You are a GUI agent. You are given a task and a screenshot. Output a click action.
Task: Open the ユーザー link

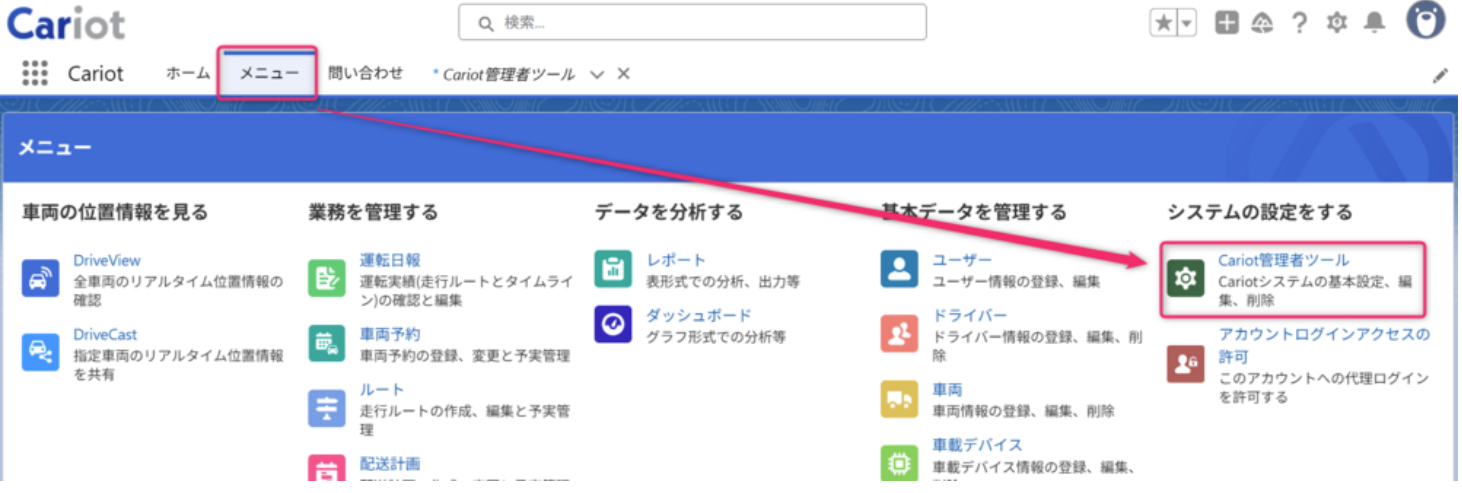[x=962, y=260]
